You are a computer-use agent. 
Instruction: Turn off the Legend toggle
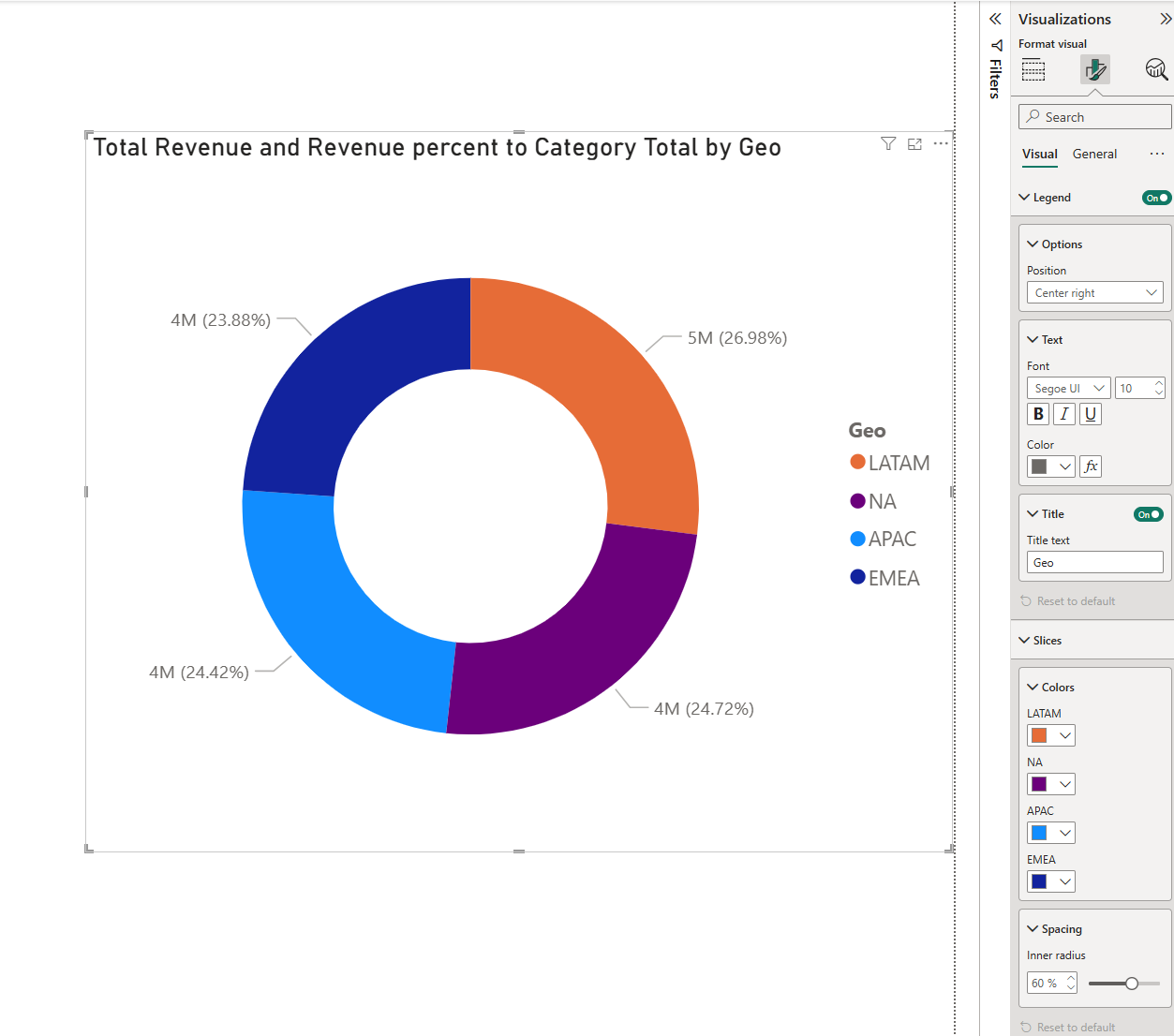tap(1156, 198)
